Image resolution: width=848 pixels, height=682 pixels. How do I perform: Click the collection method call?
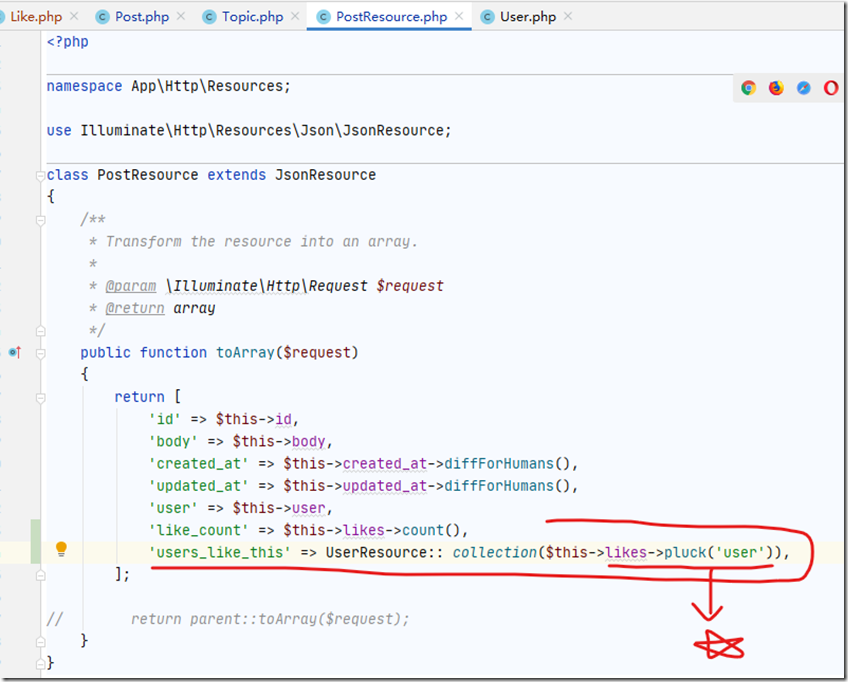pos(494,553)
